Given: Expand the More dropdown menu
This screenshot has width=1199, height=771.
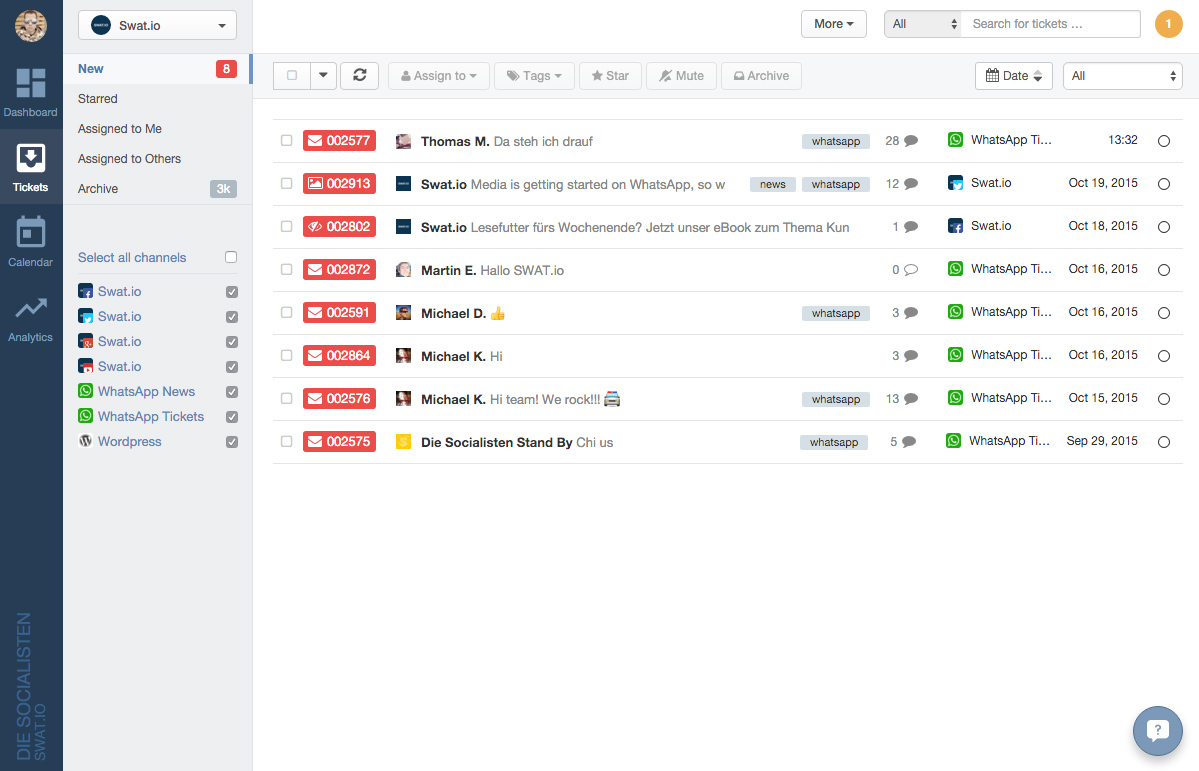Looking at the screenshot, I should point(833,24).
